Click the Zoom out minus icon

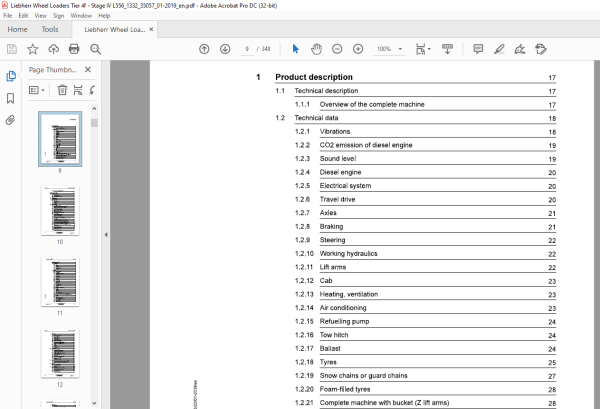click(x=337, y=49)
